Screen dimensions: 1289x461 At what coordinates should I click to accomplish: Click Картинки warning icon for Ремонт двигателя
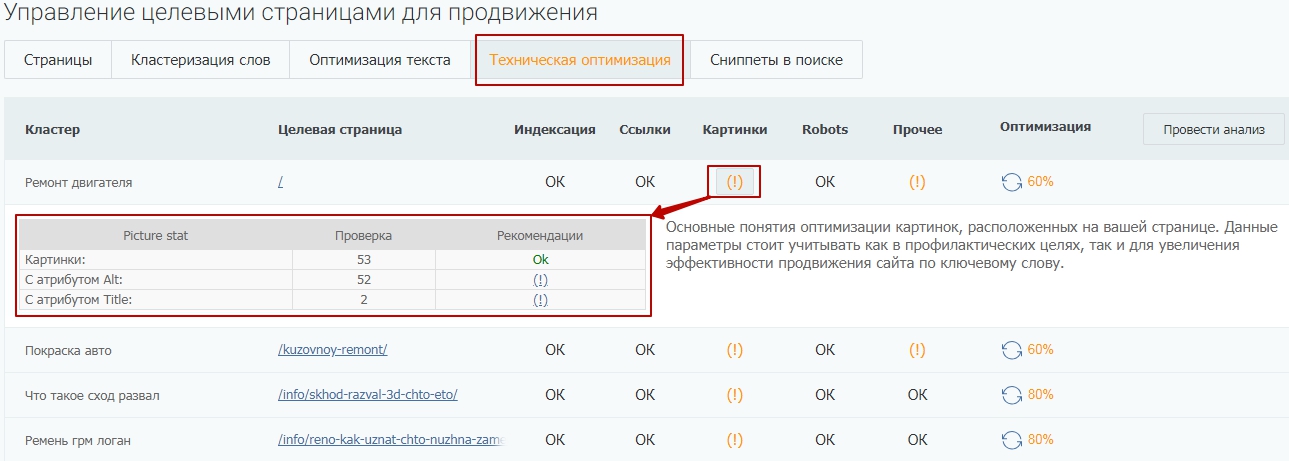(x=735, y=182)
